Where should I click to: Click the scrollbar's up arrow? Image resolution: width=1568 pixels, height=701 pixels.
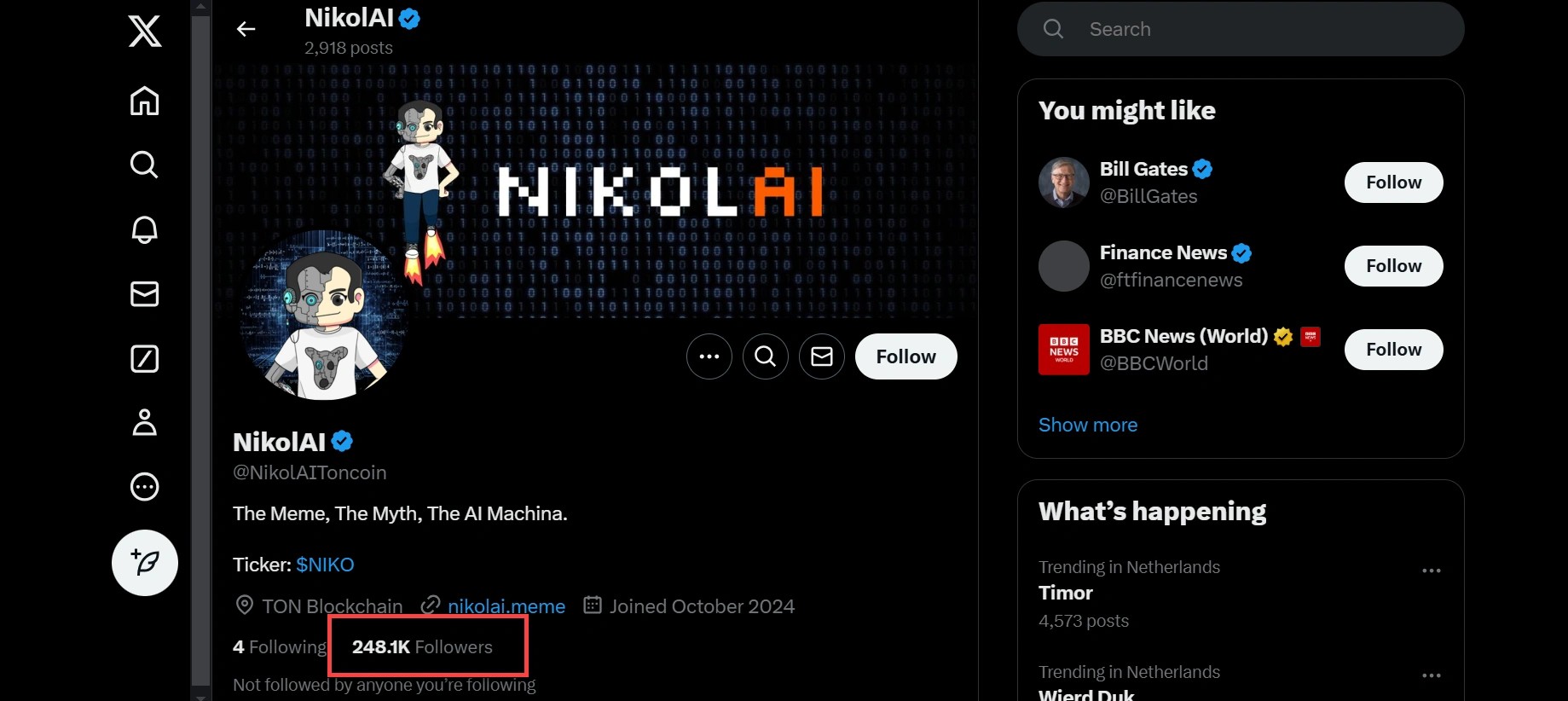tap(200, 7)
